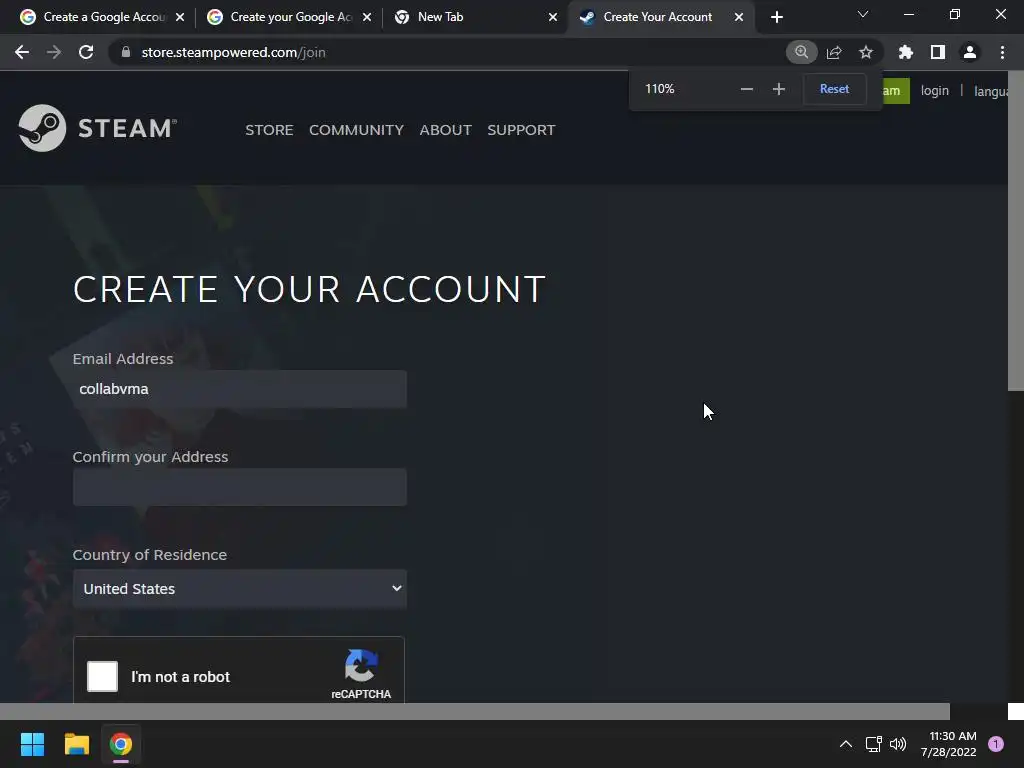Click the volume speaker tray icon

coord(898,744)
